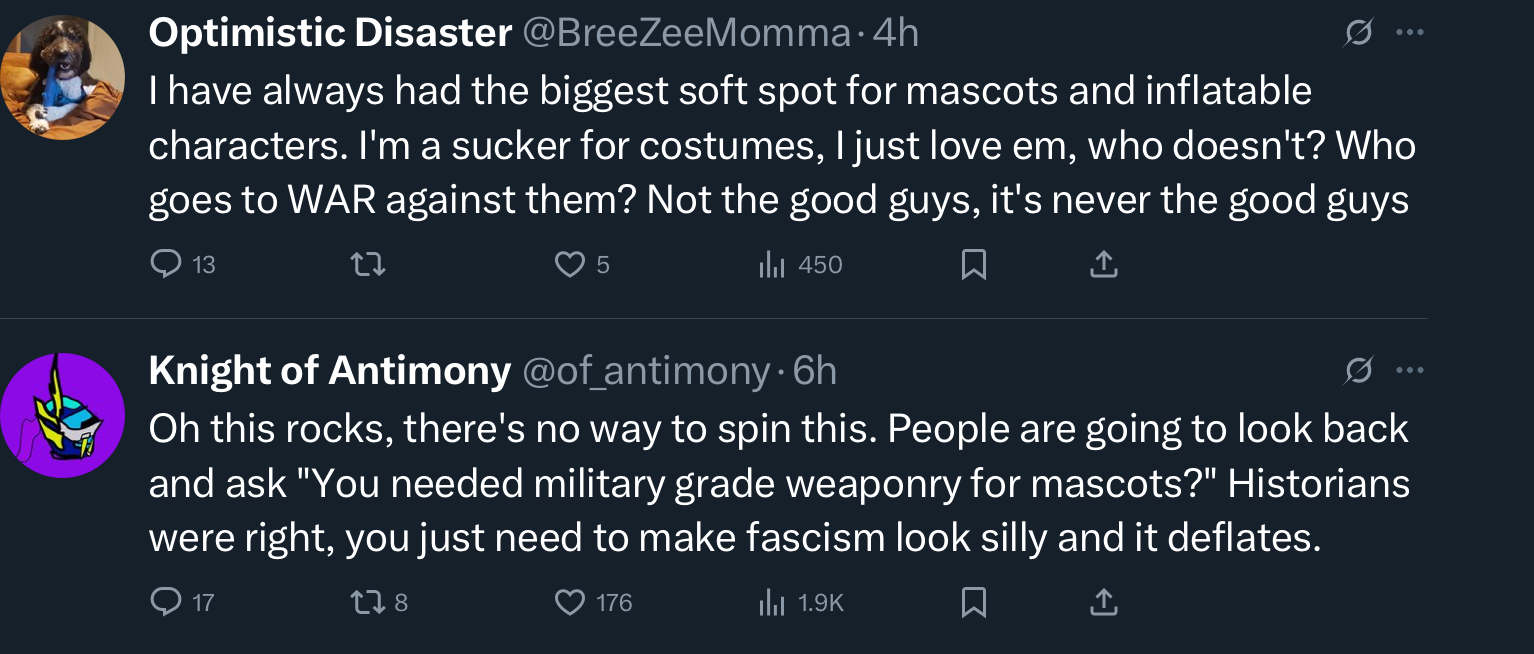Image resolution: width=1534 pixels, height=654 pixels.
Task: Share Knight of Antimony's tweet
Action: point(1102,602)
